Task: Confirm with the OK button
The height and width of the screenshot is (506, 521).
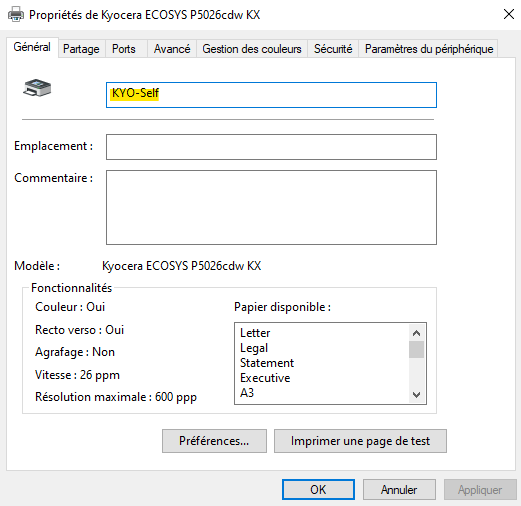Action: point(318,489)
